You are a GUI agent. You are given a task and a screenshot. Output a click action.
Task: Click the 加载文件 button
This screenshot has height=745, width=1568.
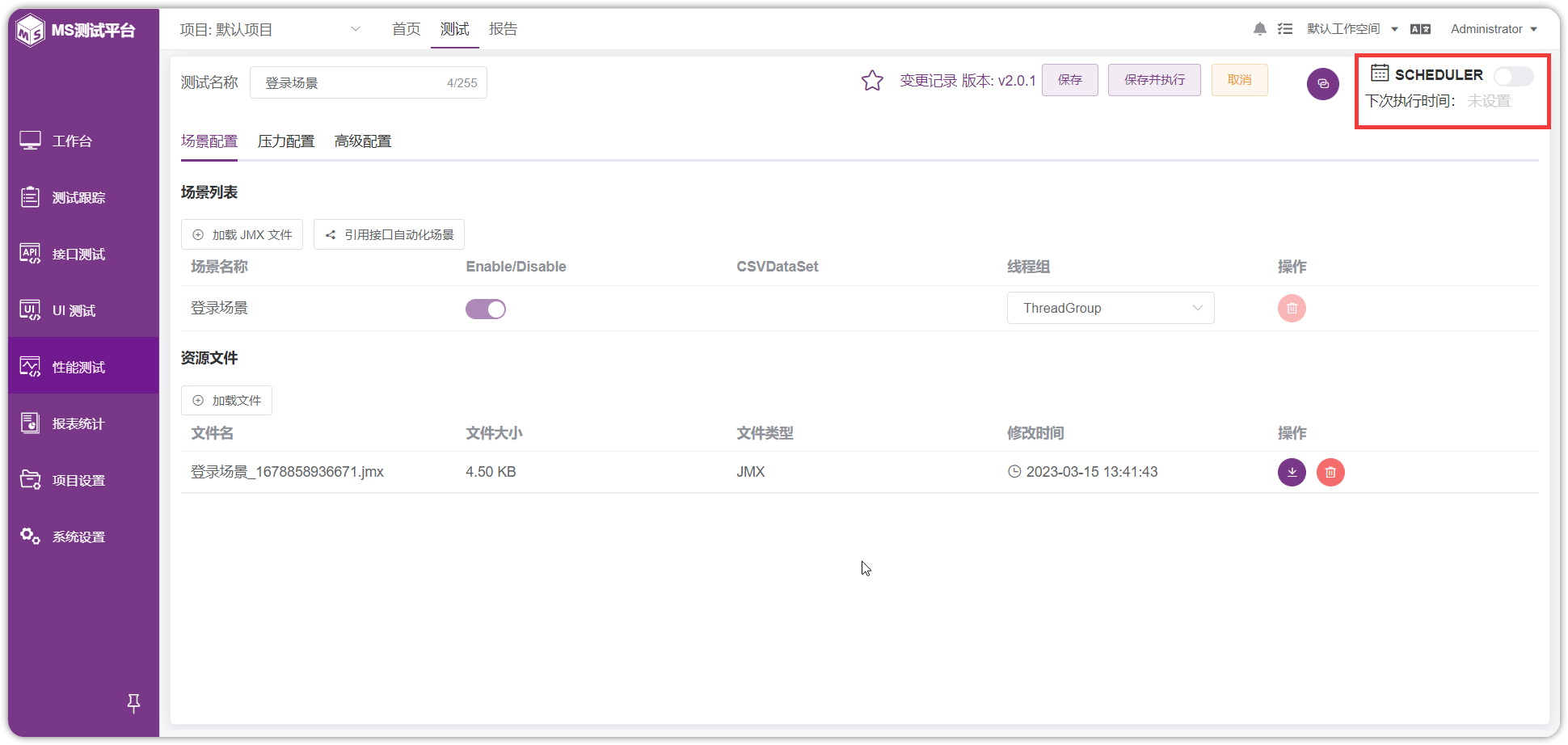(226, 400)
